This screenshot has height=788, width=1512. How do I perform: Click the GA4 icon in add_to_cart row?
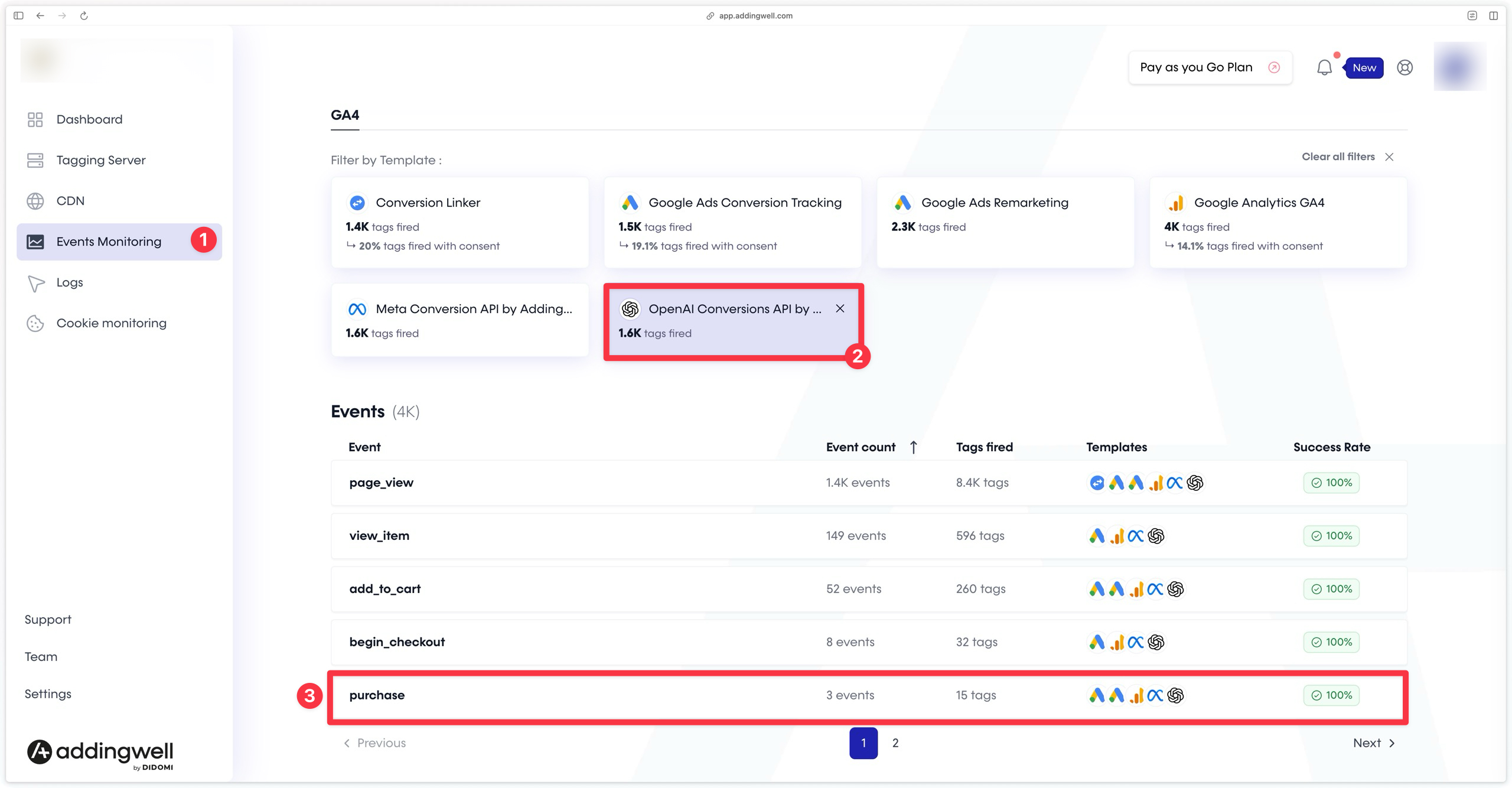(x=1136, y=589)
